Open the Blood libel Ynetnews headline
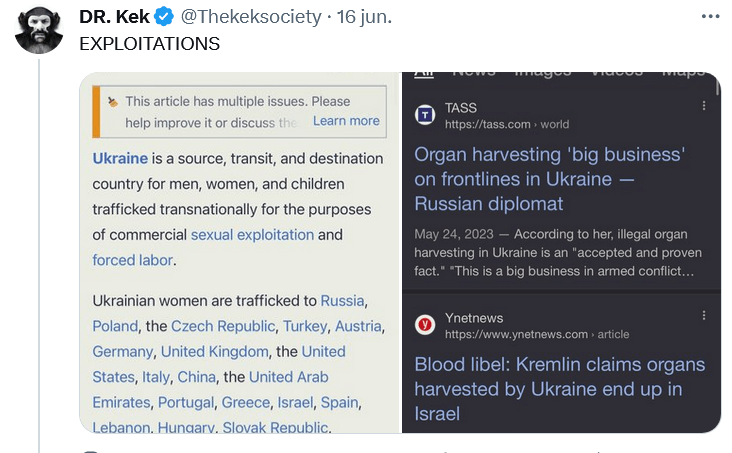The width and height of the screenshot is (732, 453). point(559,388)
